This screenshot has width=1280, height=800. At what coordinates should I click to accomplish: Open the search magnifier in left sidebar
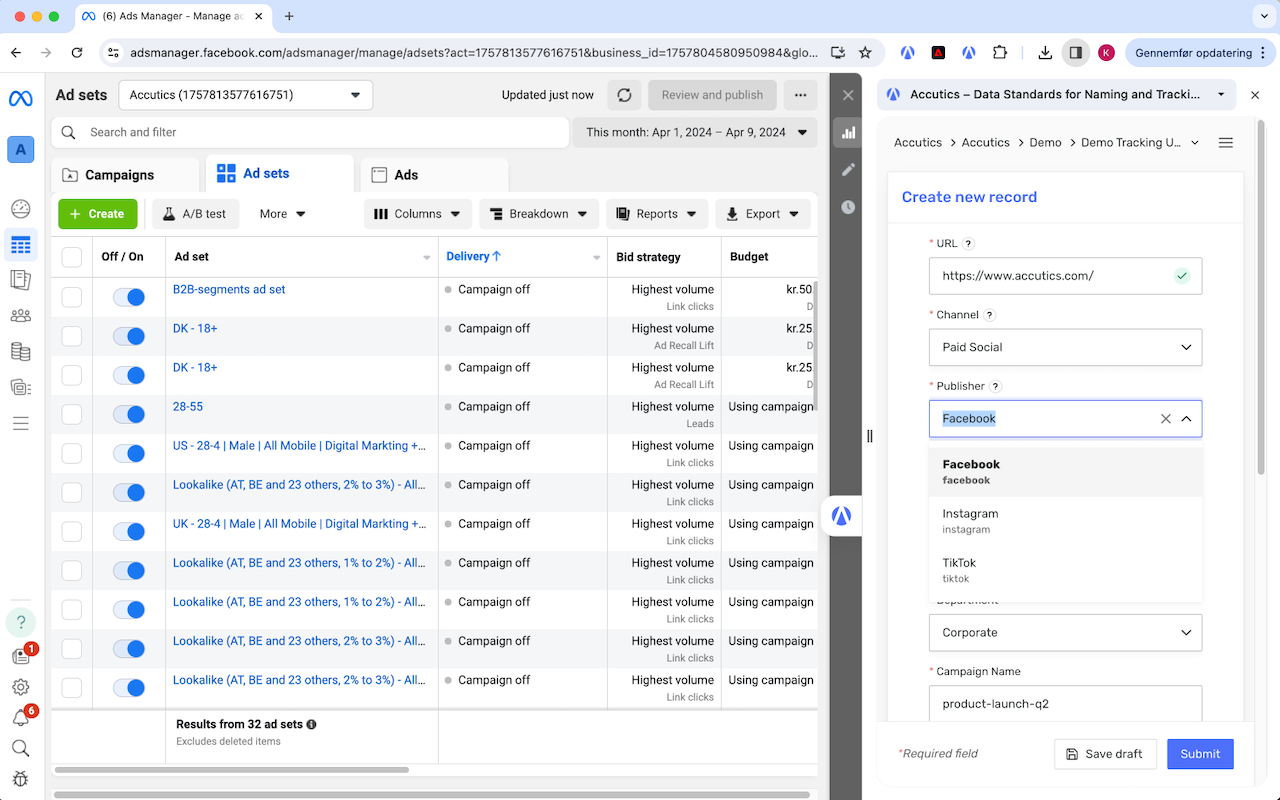(x=21, y=748)
